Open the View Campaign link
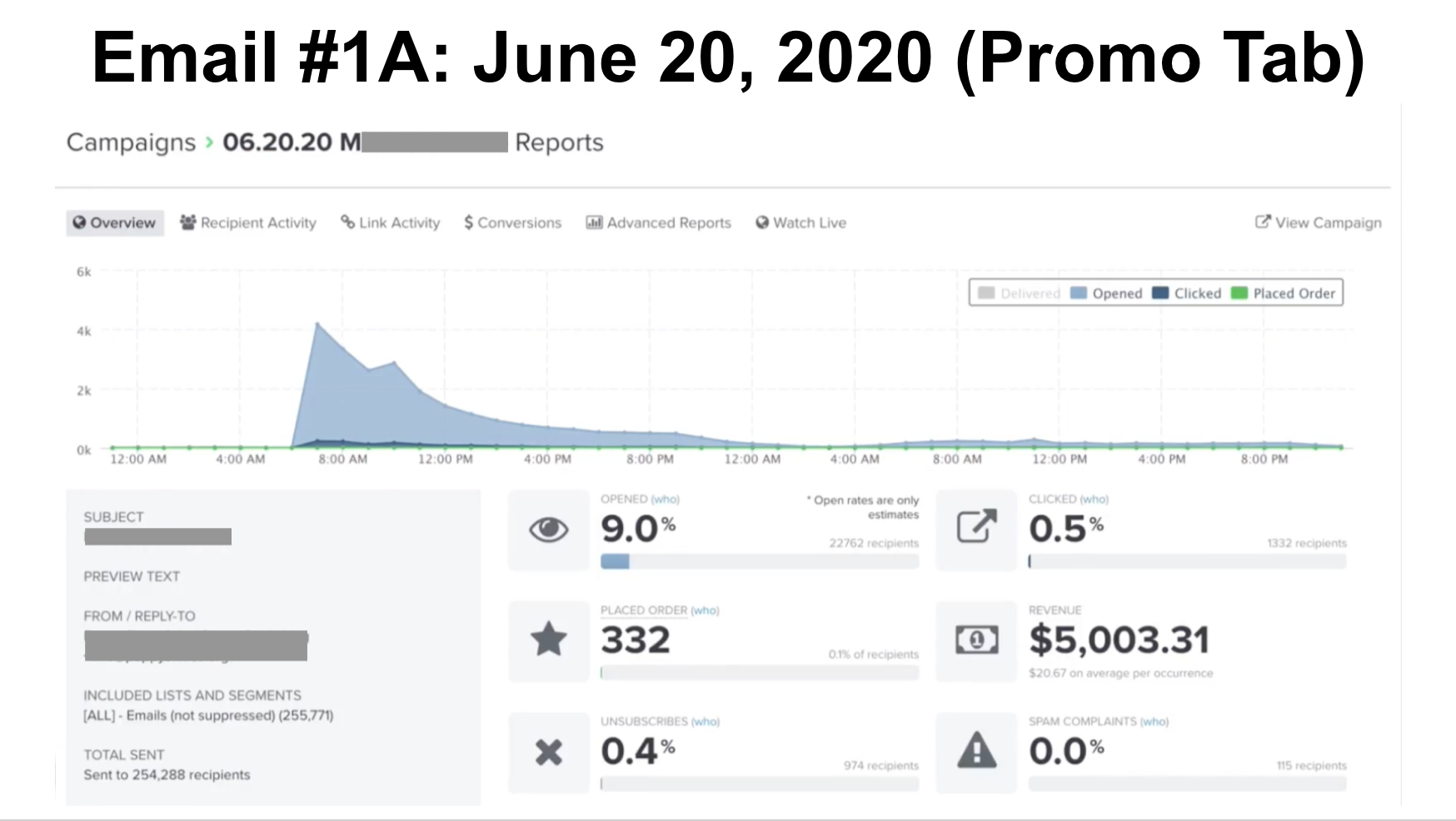This screenshot has width=1456, height=821. point(1318,222)
